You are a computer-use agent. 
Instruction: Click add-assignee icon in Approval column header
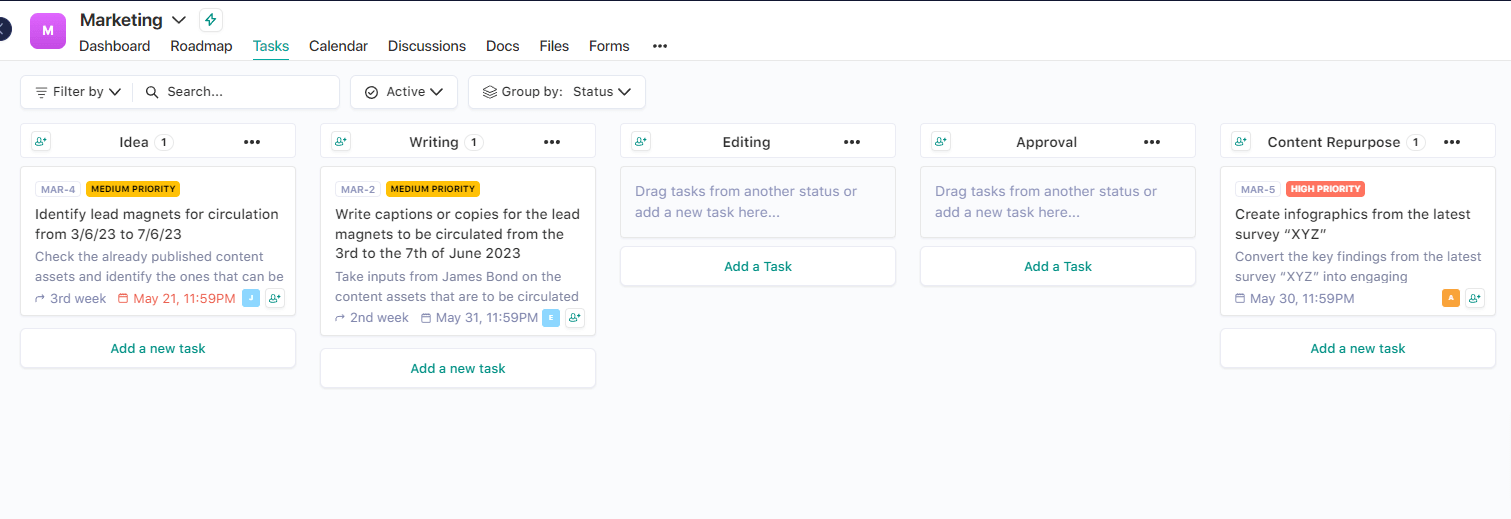[941, 142]
